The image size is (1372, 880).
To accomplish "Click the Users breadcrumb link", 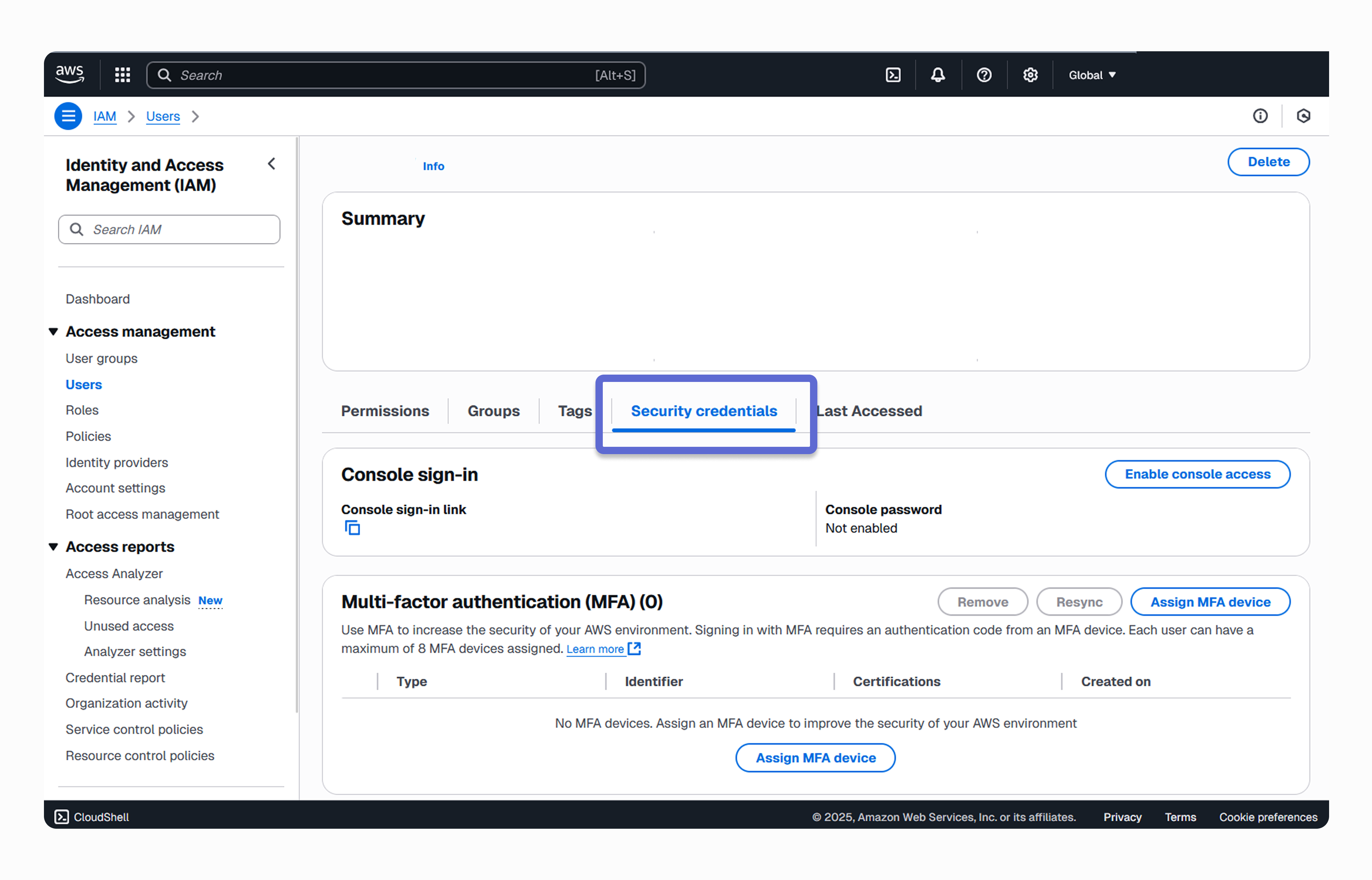I will click(163, 116).
